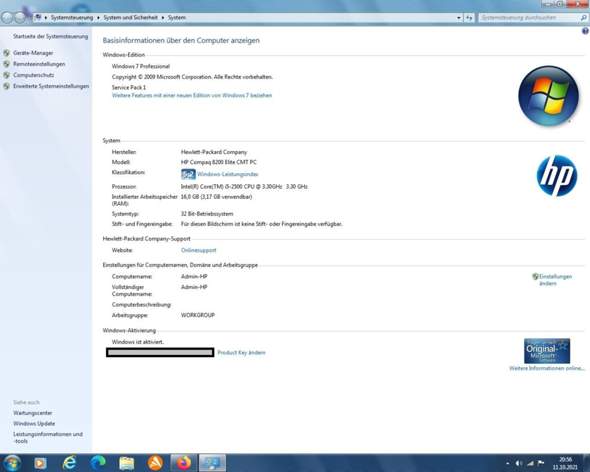Open Leistungsinformationen und -tools

(x=48, y=437)
